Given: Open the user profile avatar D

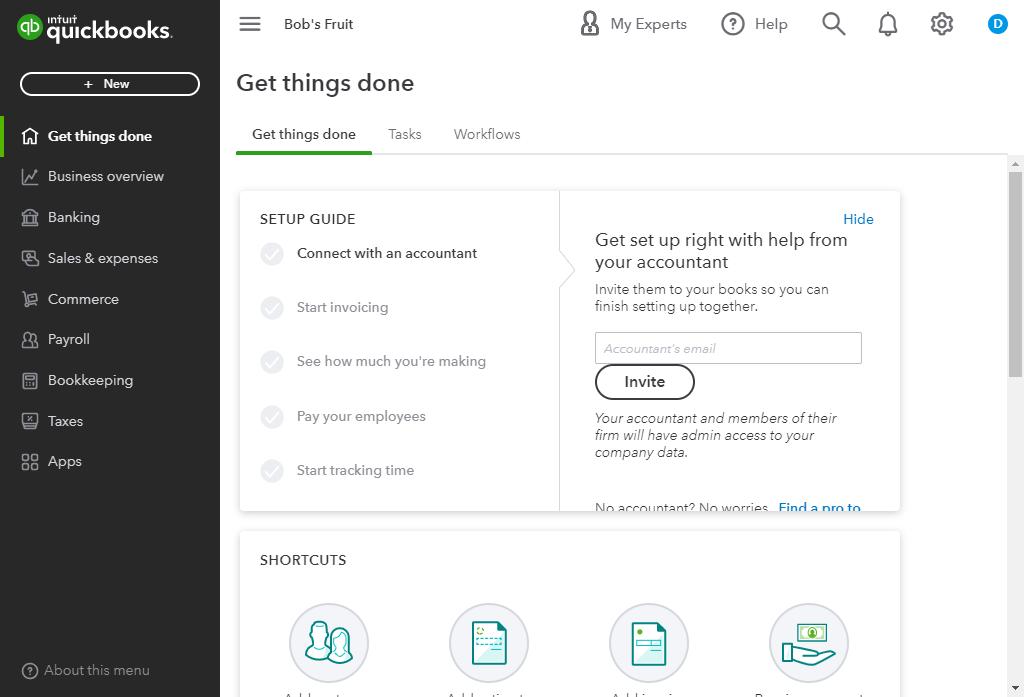Looking at the screenshot, I should coord(997,24).
